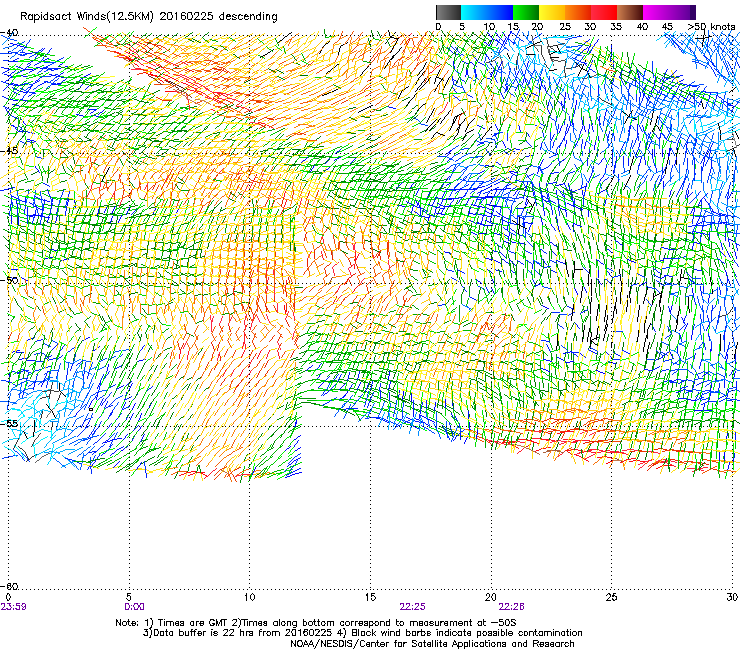Click the -45 latitude axis label

pos(9,151)
